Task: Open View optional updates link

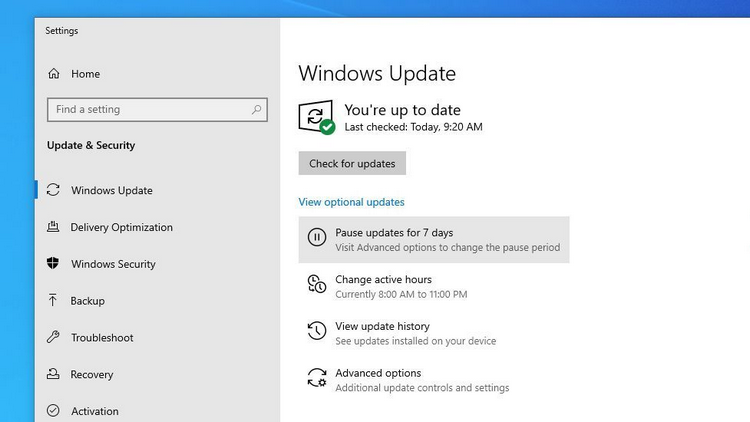Action: click(352, 202)
